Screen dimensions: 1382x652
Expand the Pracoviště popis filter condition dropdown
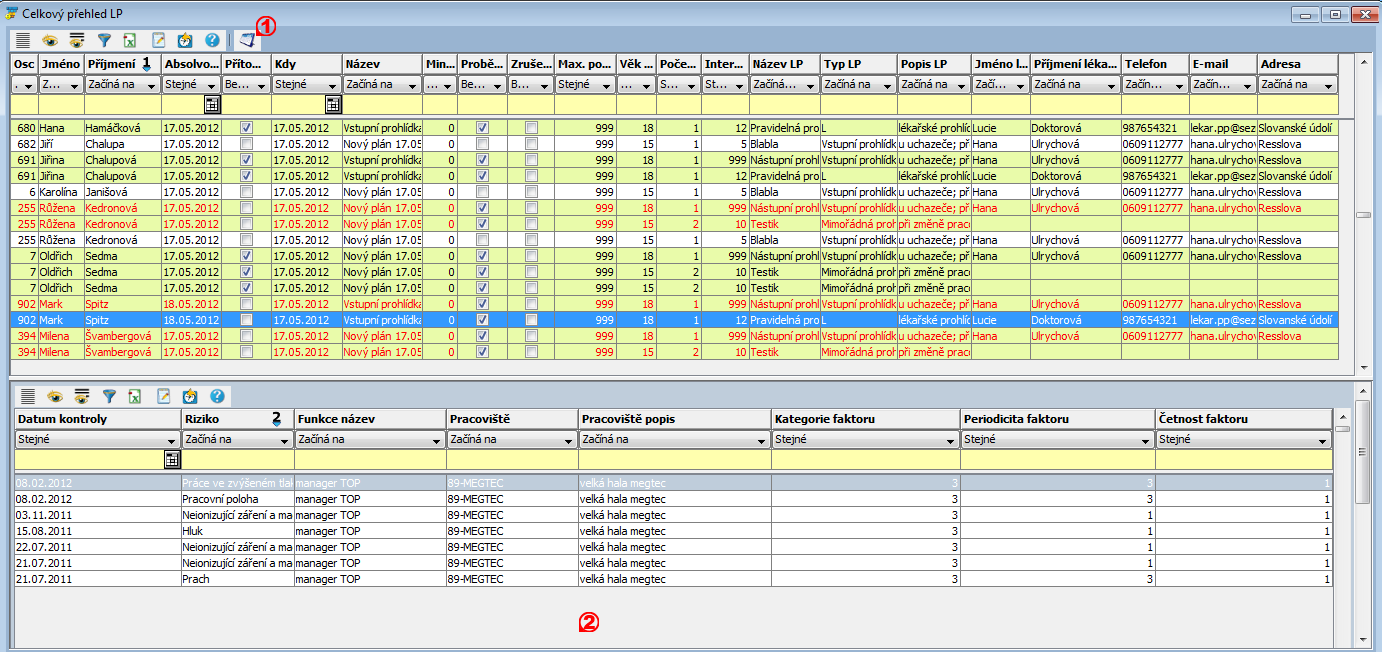point(760,440)
